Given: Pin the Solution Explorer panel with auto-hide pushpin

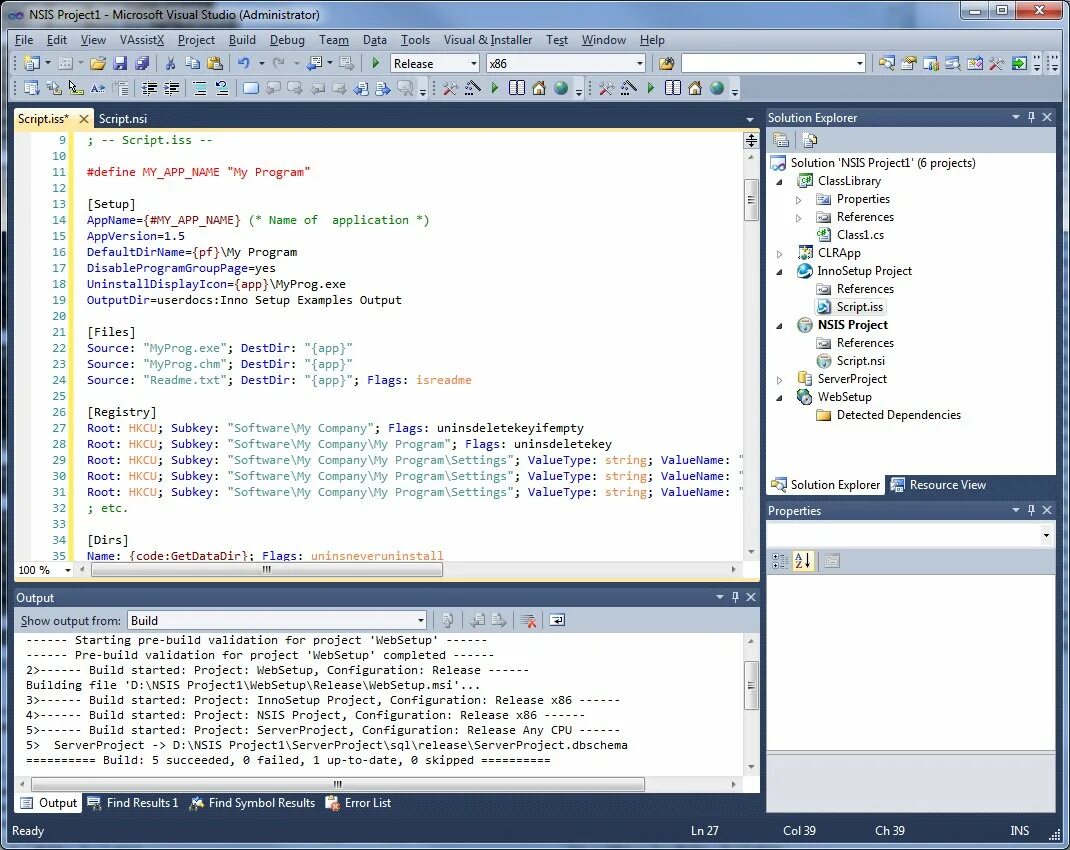Looking at the screenshot, I should tap(1031, 117).
